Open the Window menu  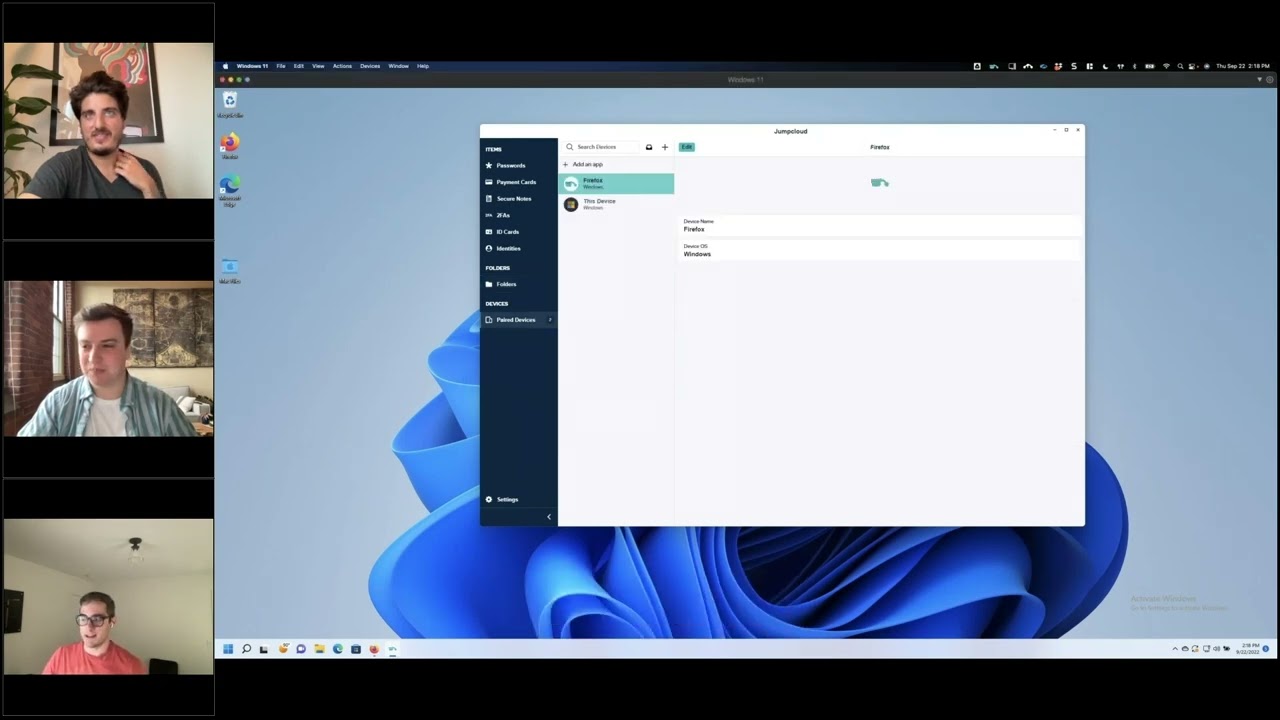(x=398, y=66)
